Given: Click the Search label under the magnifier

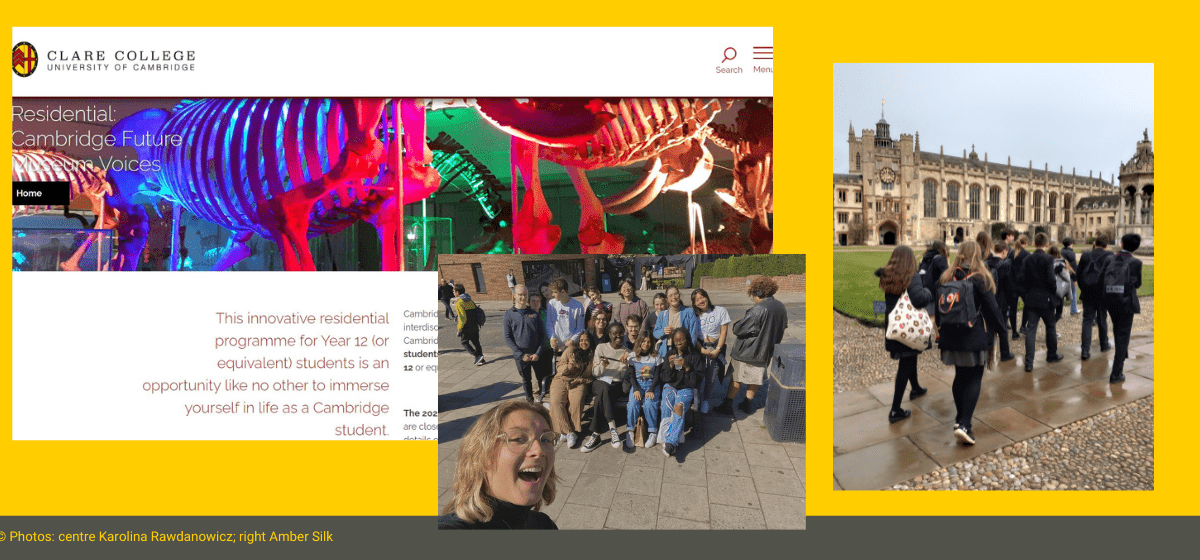Looking at the screenshot, I should pos(729,70).
